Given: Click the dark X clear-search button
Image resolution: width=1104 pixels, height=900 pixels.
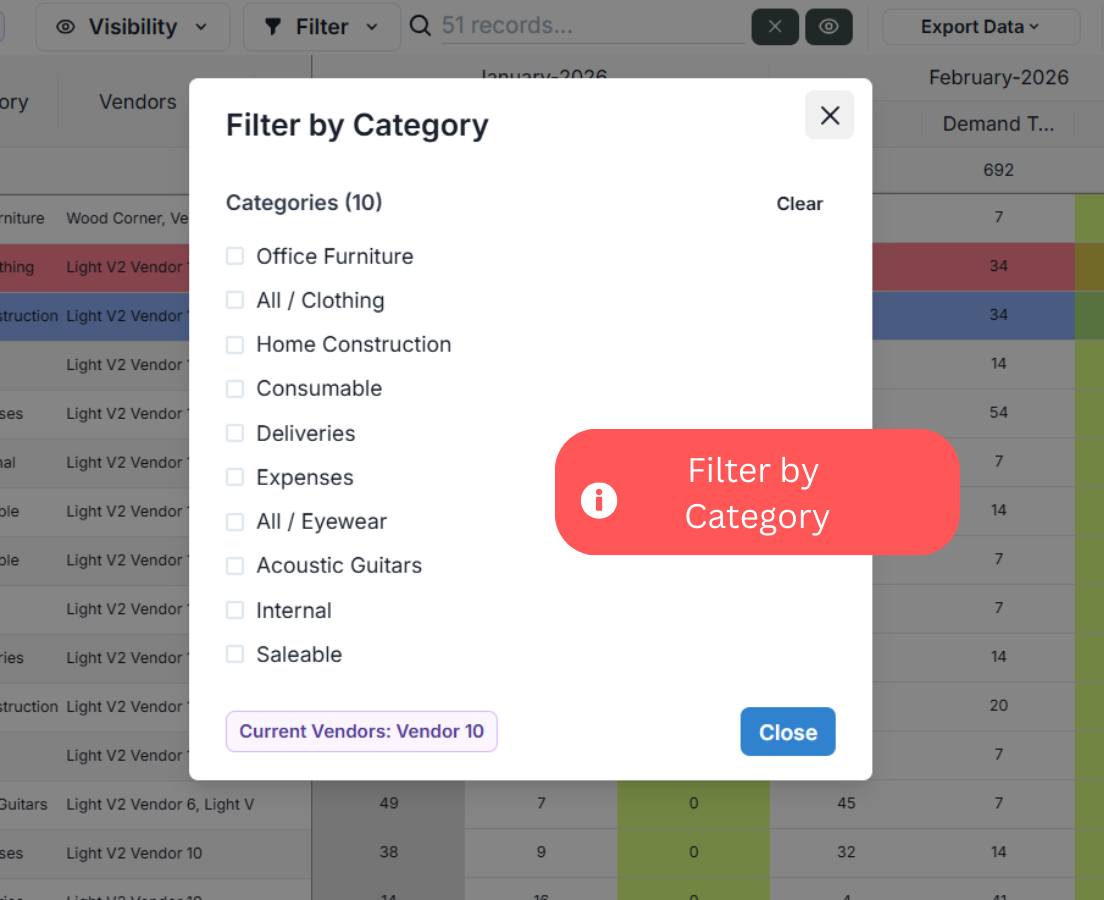Looking at the screenshot, I should pyautogui.click(x=775, y=27).
